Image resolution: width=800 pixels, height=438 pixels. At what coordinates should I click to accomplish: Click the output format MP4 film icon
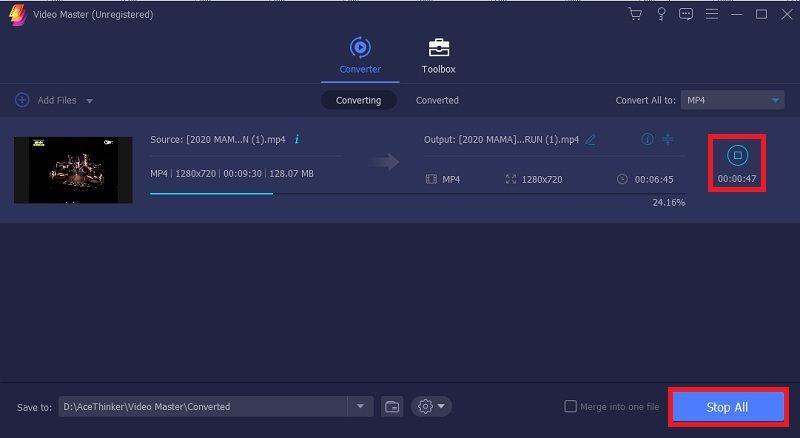click(x=431, y=179)
